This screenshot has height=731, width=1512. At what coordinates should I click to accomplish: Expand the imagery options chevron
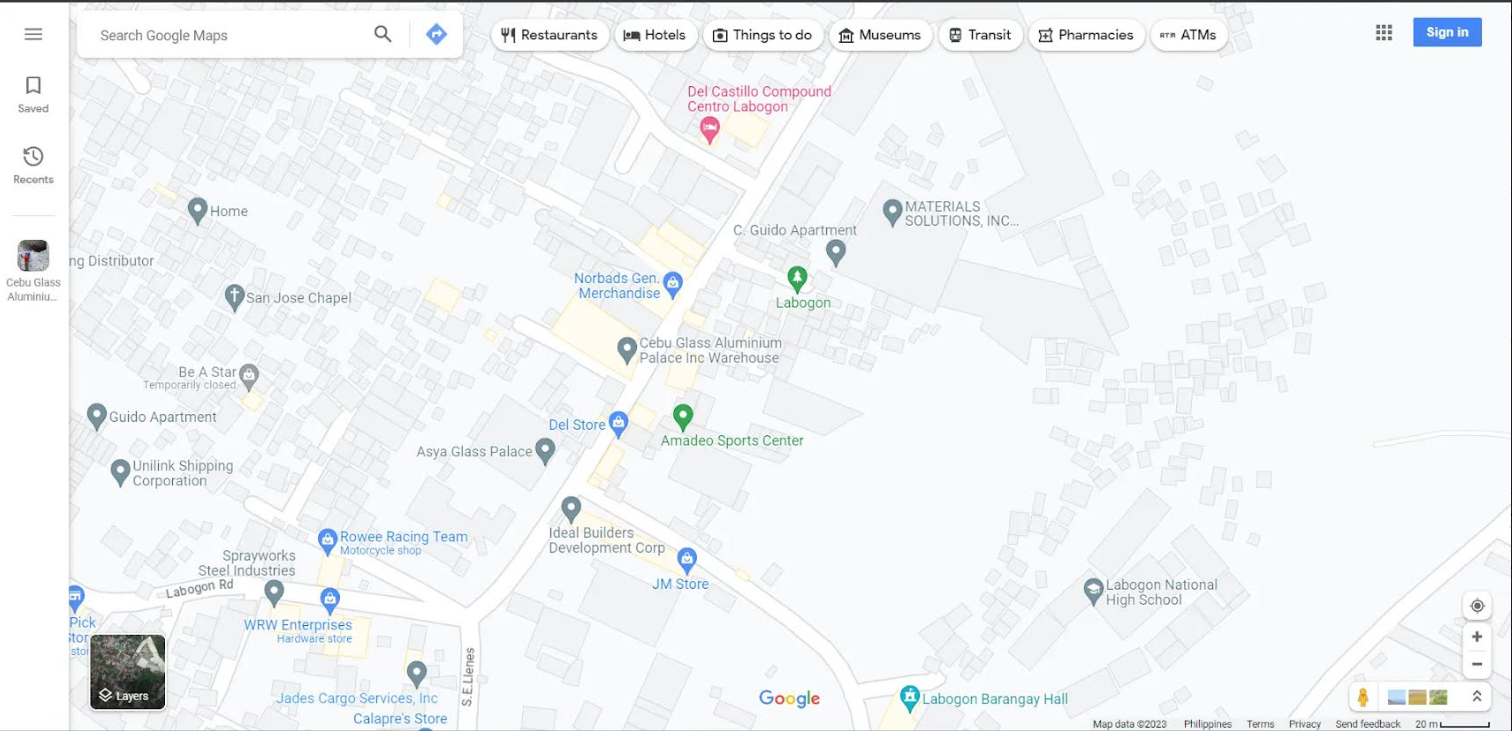1476,697
